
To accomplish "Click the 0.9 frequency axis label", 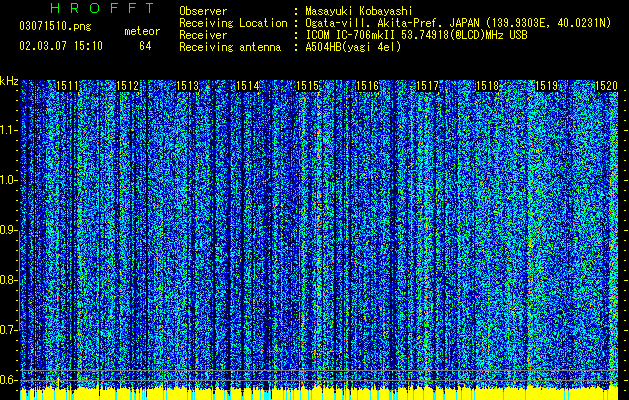I will tap(8, 230).
